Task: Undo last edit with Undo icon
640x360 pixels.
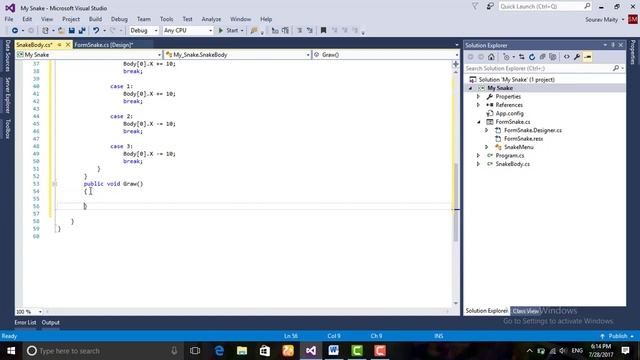Action: (96, 31)
